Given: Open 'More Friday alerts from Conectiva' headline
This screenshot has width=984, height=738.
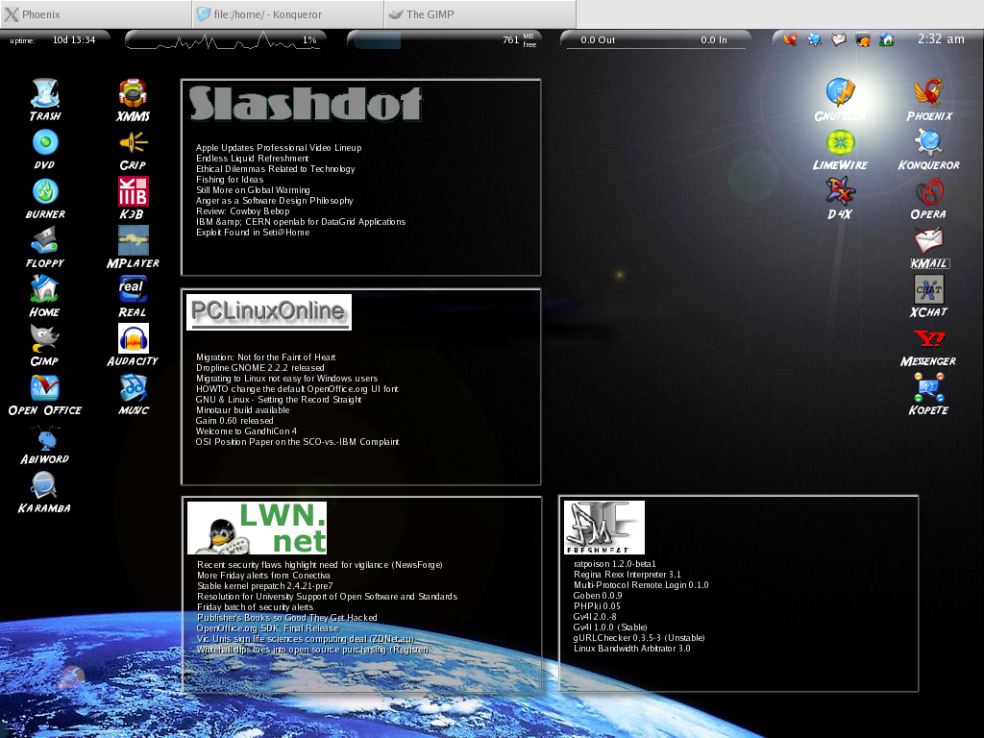Looking at the screenshot, I should 264,575.
